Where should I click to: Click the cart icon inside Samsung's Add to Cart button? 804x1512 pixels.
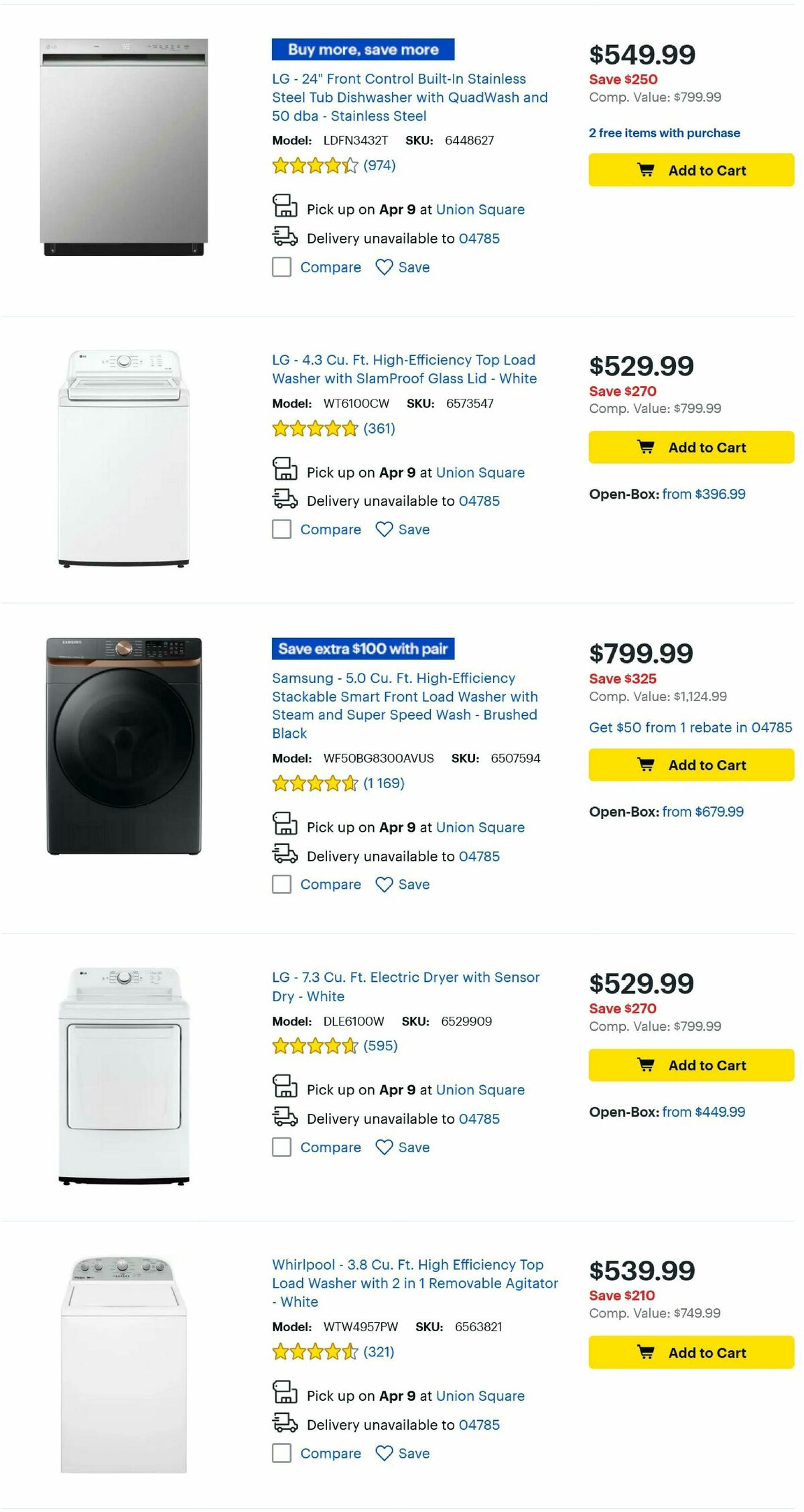click(645, 765)
